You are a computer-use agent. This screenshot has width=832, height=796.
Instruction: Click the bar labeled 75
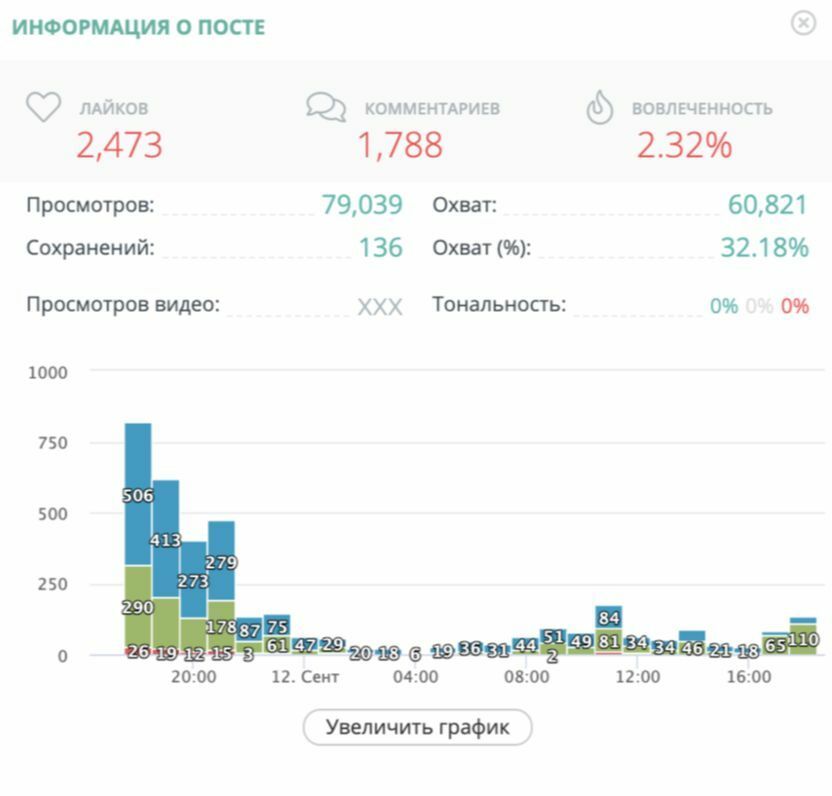(277, 626)
